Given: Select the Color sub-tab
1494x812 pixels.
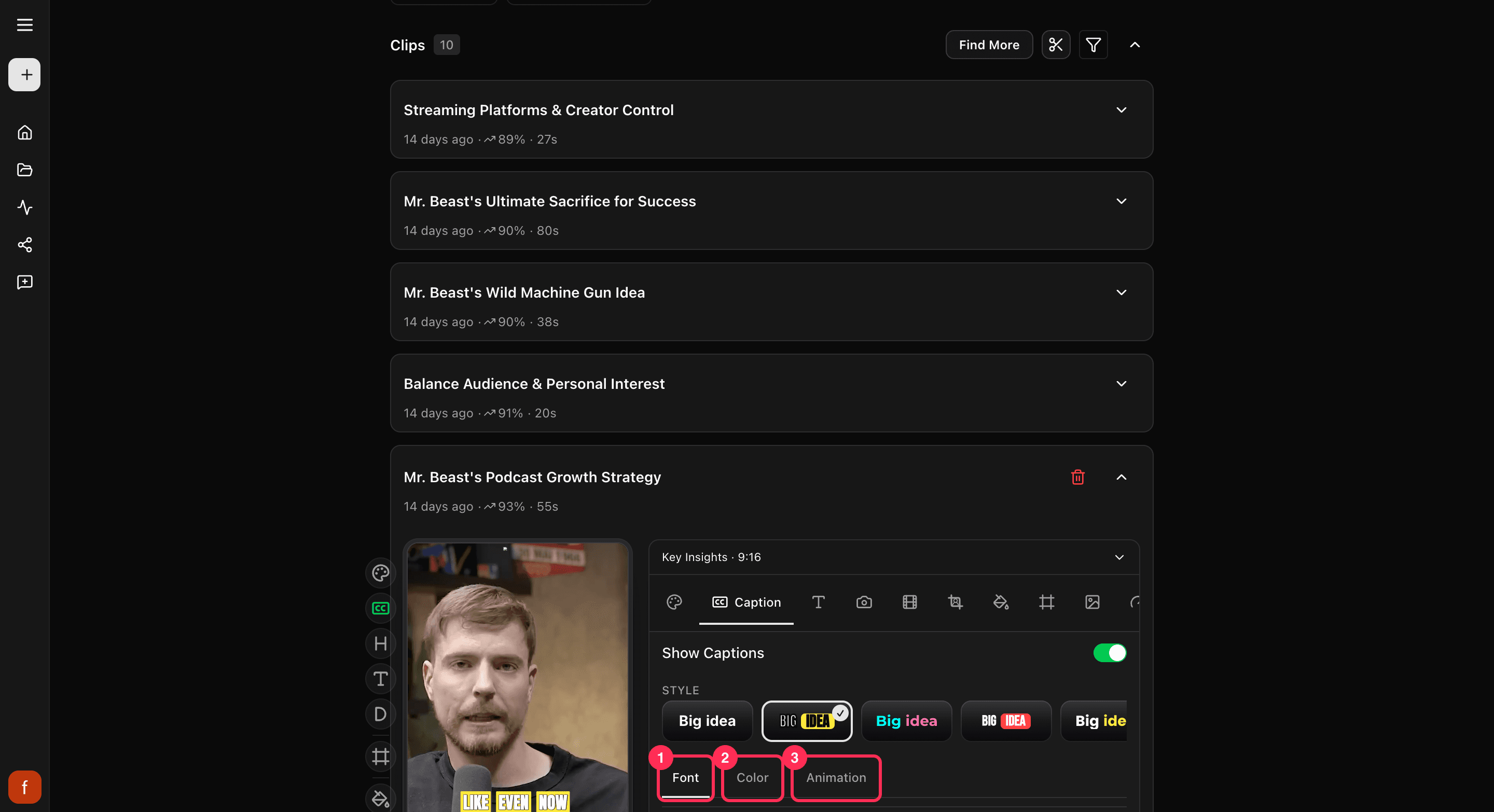Looking at the screenshot, I should pyautogui.click(x=752, y=778).
